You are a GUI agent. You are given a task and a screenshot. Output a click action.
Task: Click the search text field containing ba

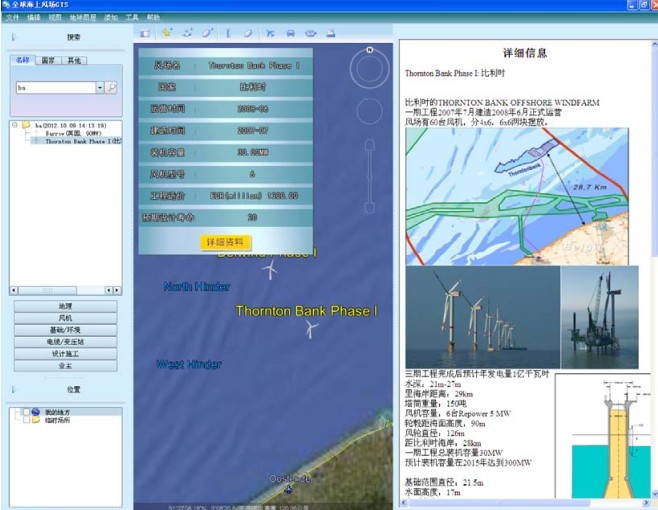[x=56, y=87]
